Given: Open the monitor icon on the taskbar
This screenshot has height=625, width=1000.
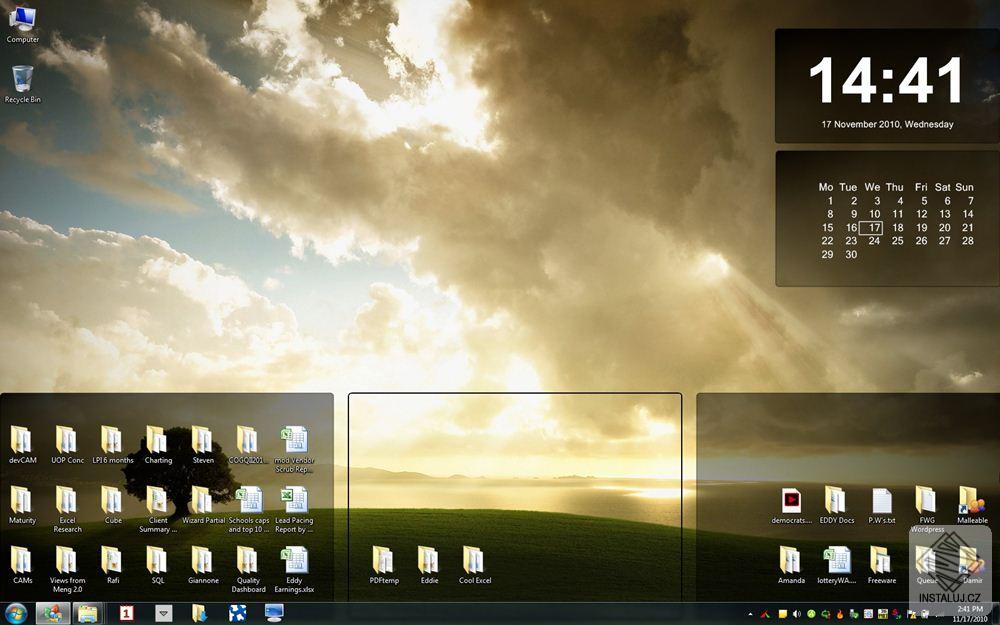Looking at the screenshot, I should [x=274, y=614].
